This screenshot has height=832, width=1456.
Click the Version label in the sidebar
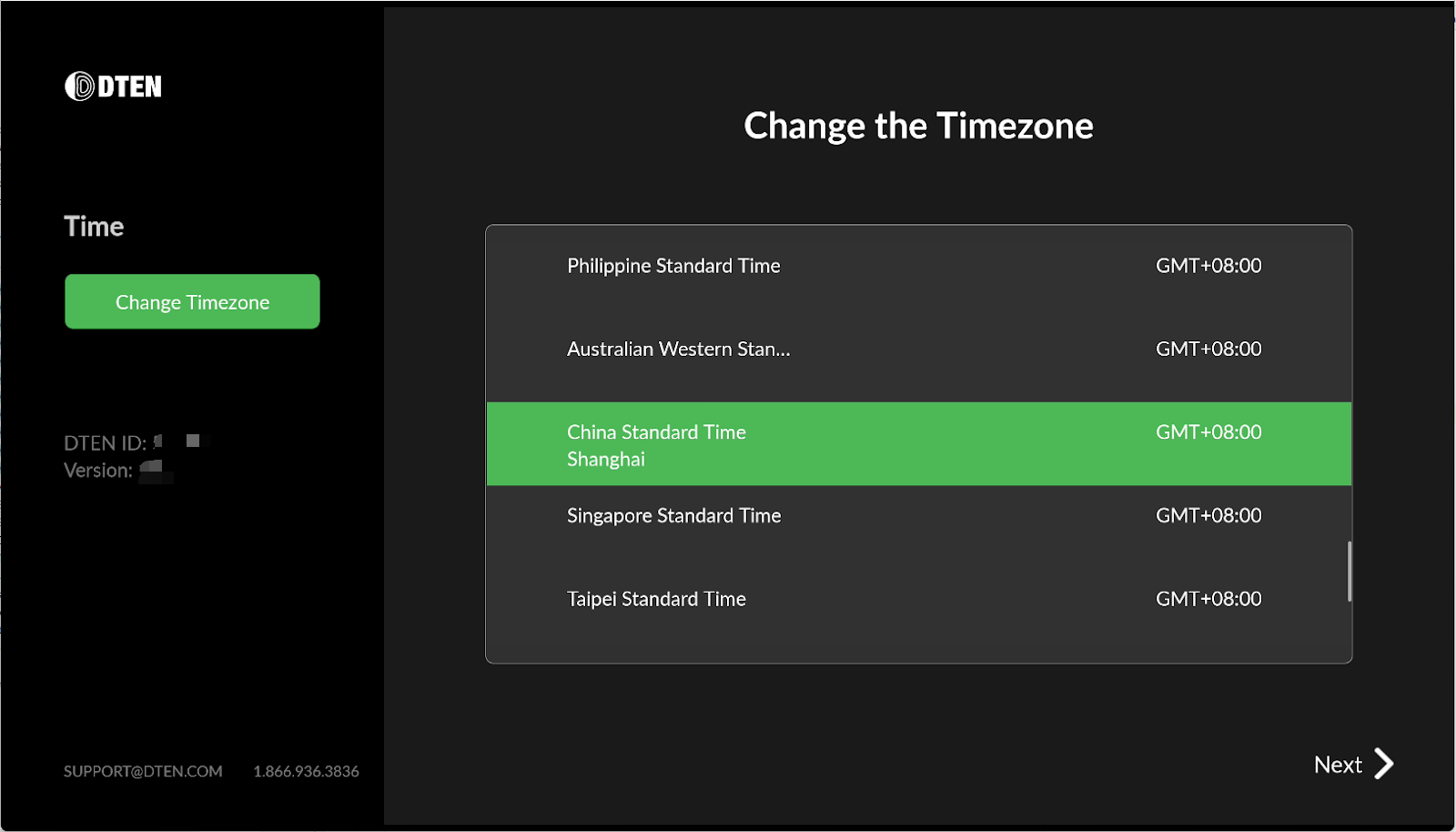(98, 471)
